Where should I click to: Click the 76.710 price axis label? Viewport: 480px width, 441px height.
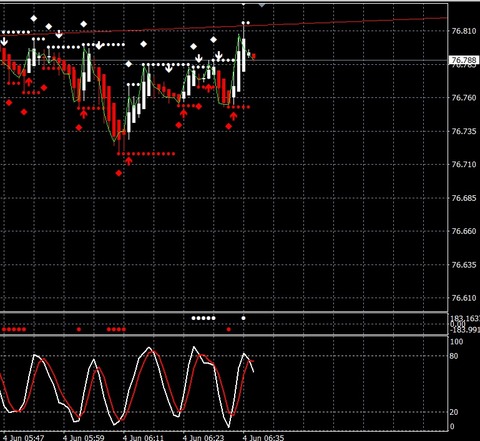(464, 164)
